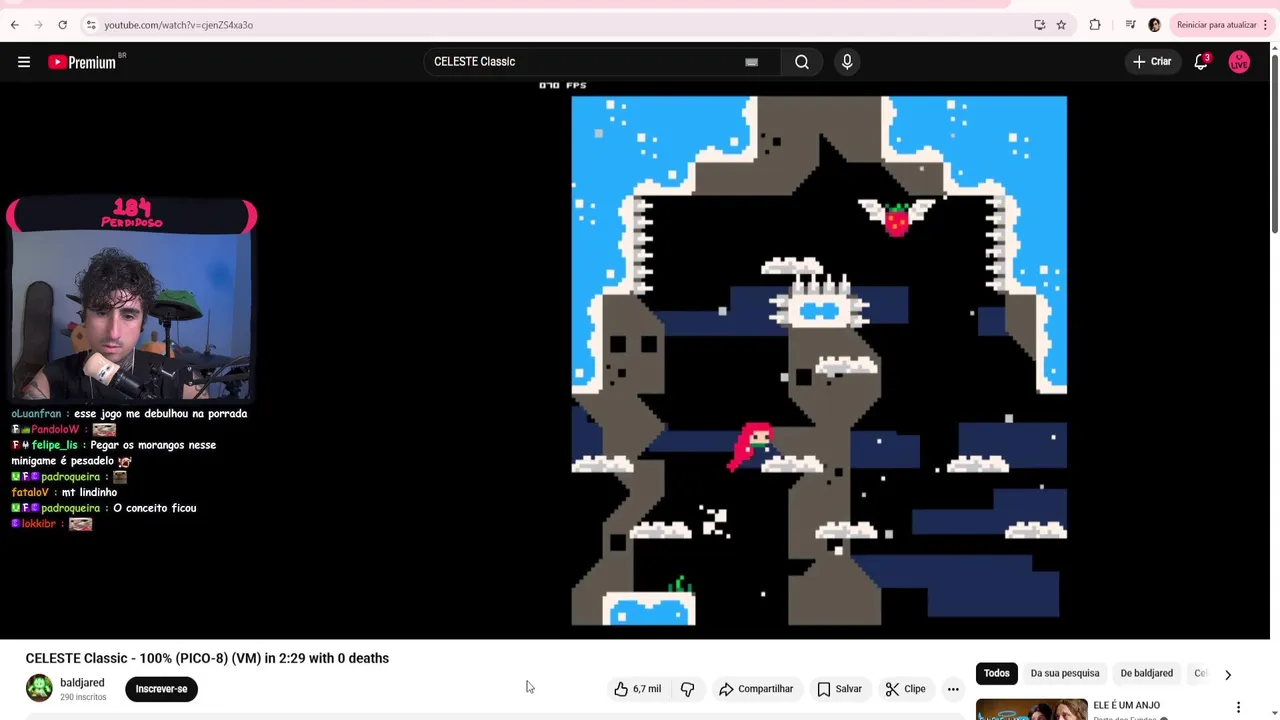Open the browser three-dot menu
Screen dimensions: 1280x720
coord(1265,25)
